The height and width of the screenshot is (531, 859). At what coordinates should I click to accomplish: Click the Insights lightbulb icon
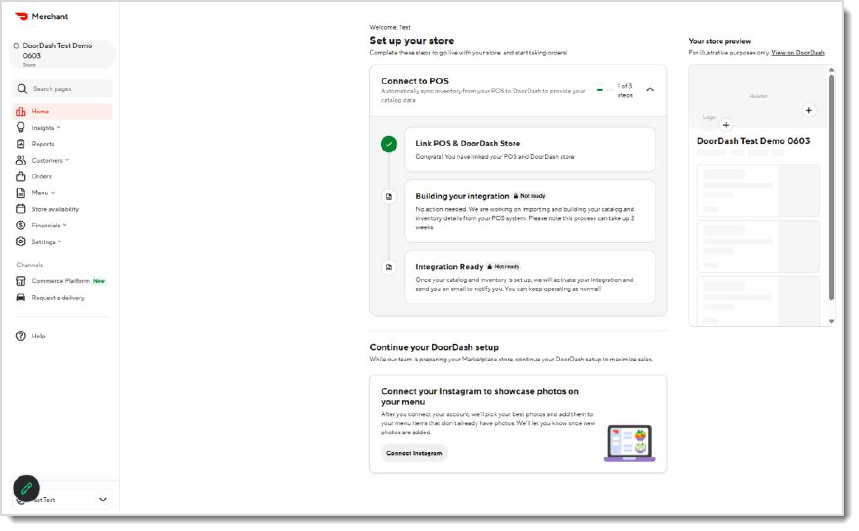coord(21,128)
